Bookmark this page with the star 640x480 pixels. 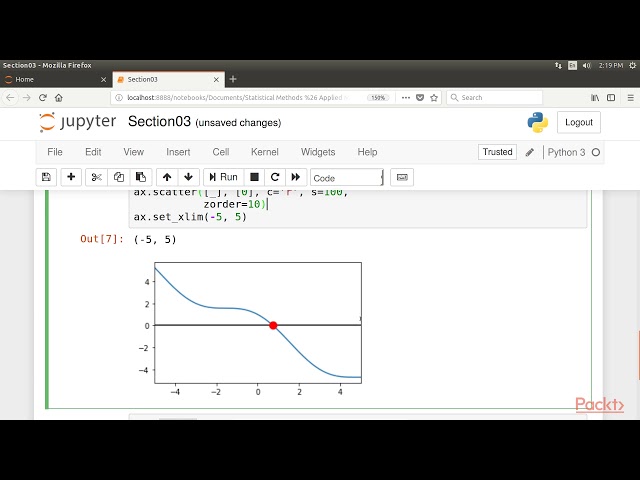[x=434, y=98]
